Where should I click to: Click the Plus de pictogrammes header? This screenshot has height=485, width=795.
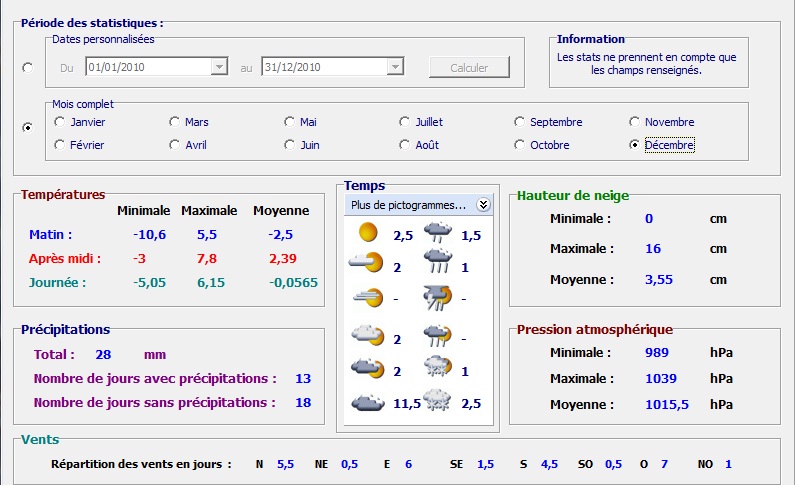[408, 205]
